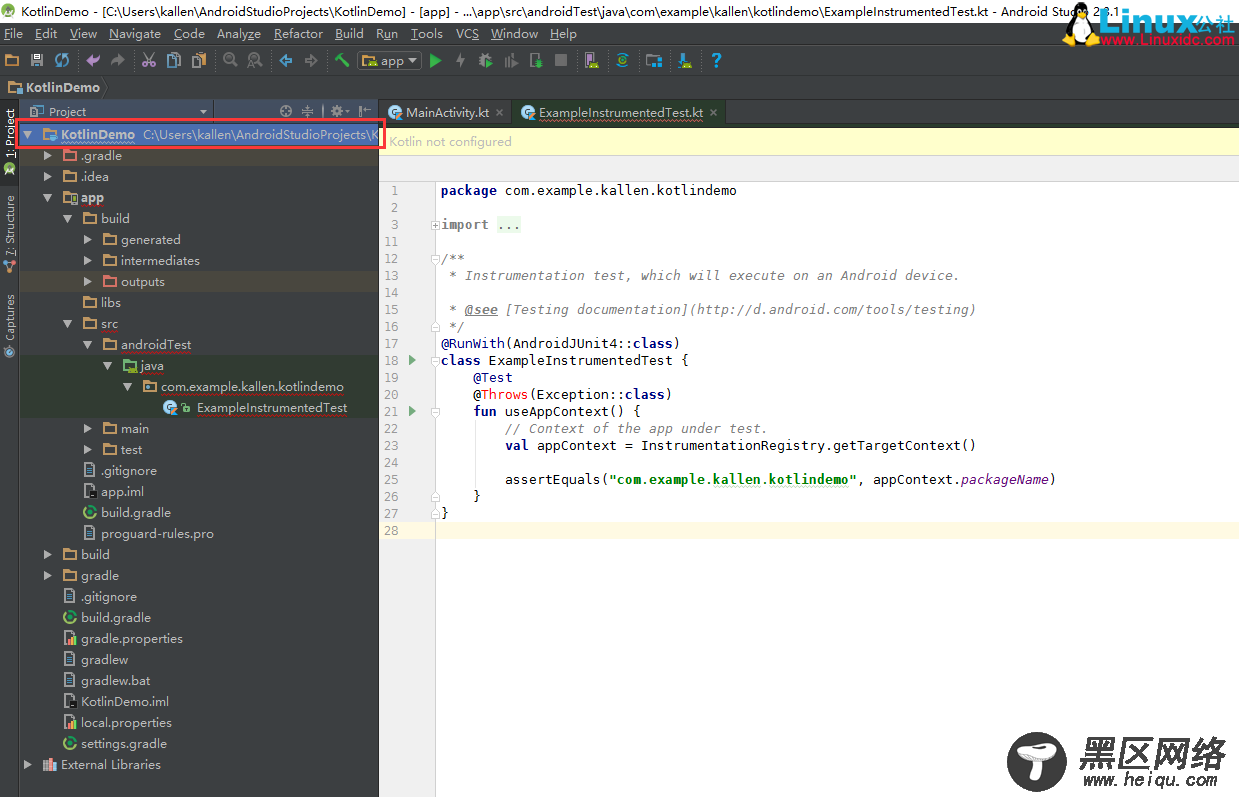1239x797 pixels.
Task: Click the Redo toolbar arrow
Action: [x=118, y=61]
